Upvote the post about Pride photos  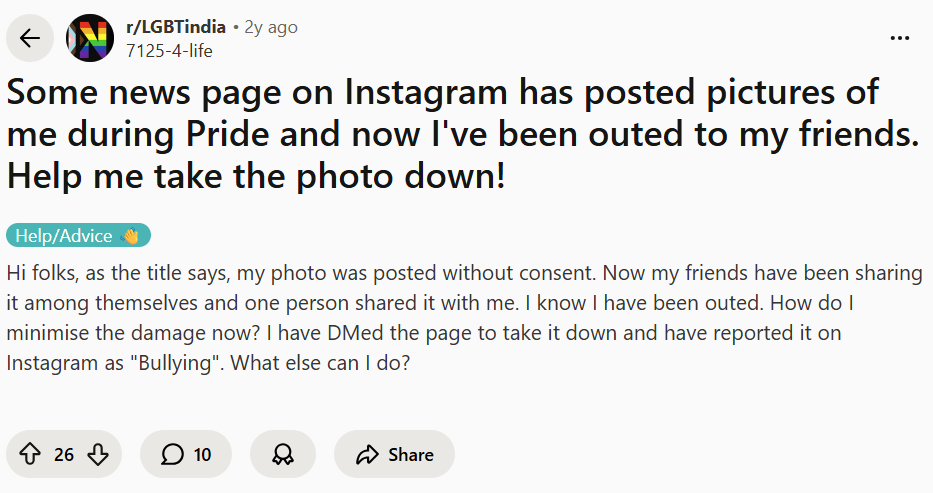[30, 454]
